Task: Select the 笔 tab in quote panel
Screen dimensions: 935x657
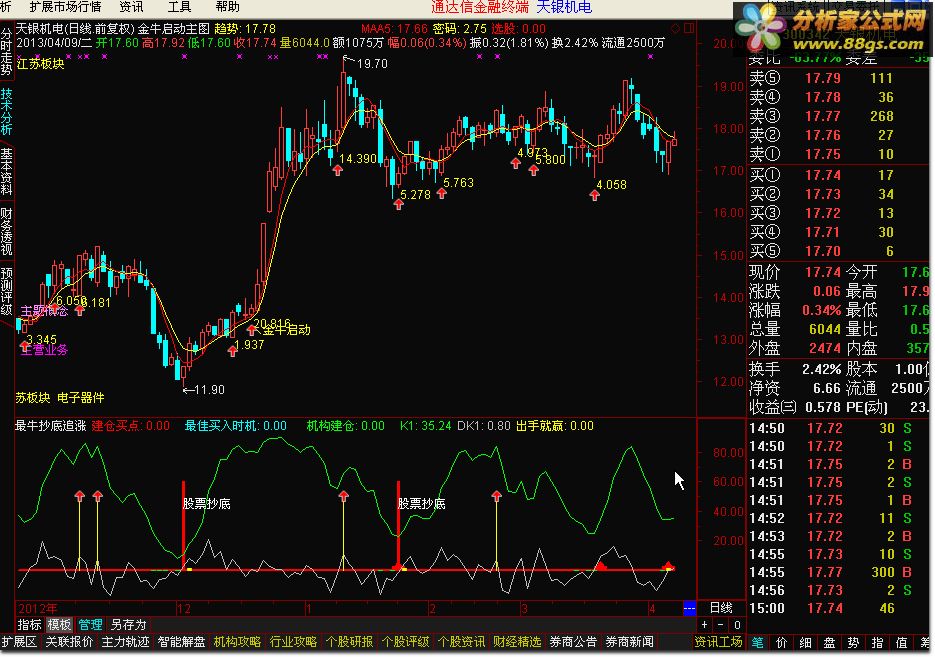Action: [x=757, y=643]
